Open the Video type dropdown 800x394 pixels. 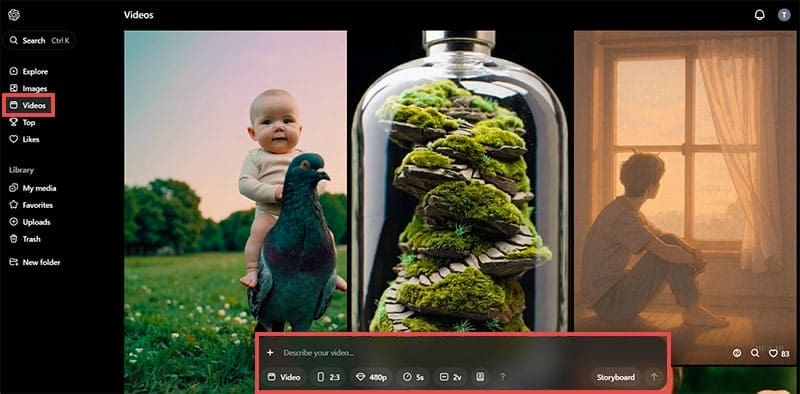click(284, 377)
